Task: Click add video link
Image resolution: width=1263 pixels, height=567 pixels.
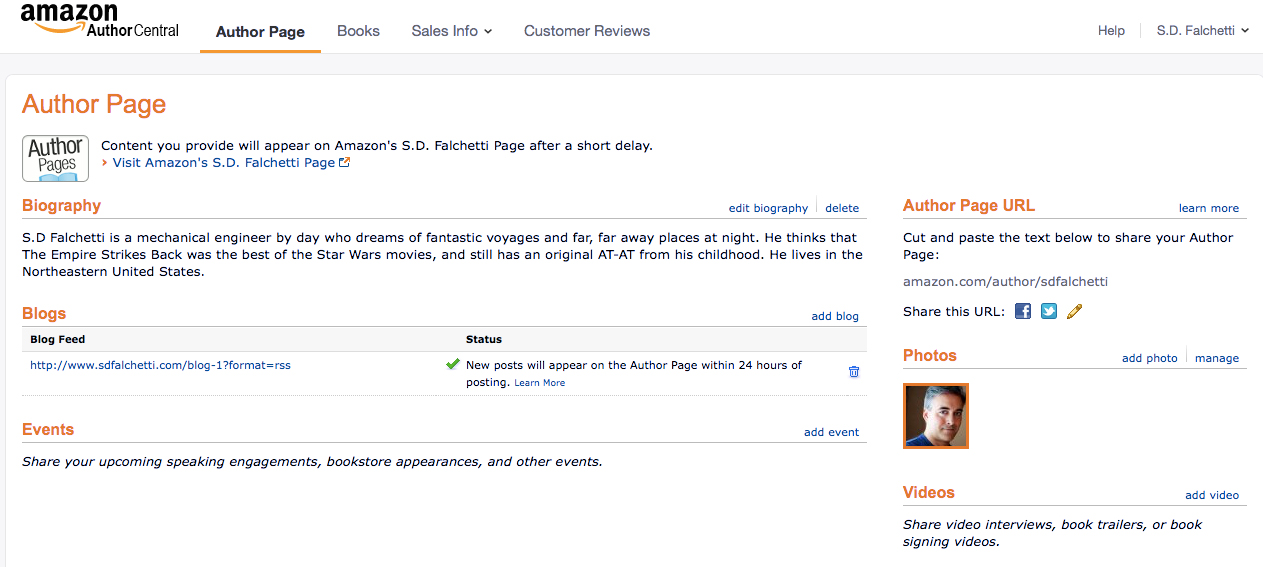Action: [x=1212, y=495]
